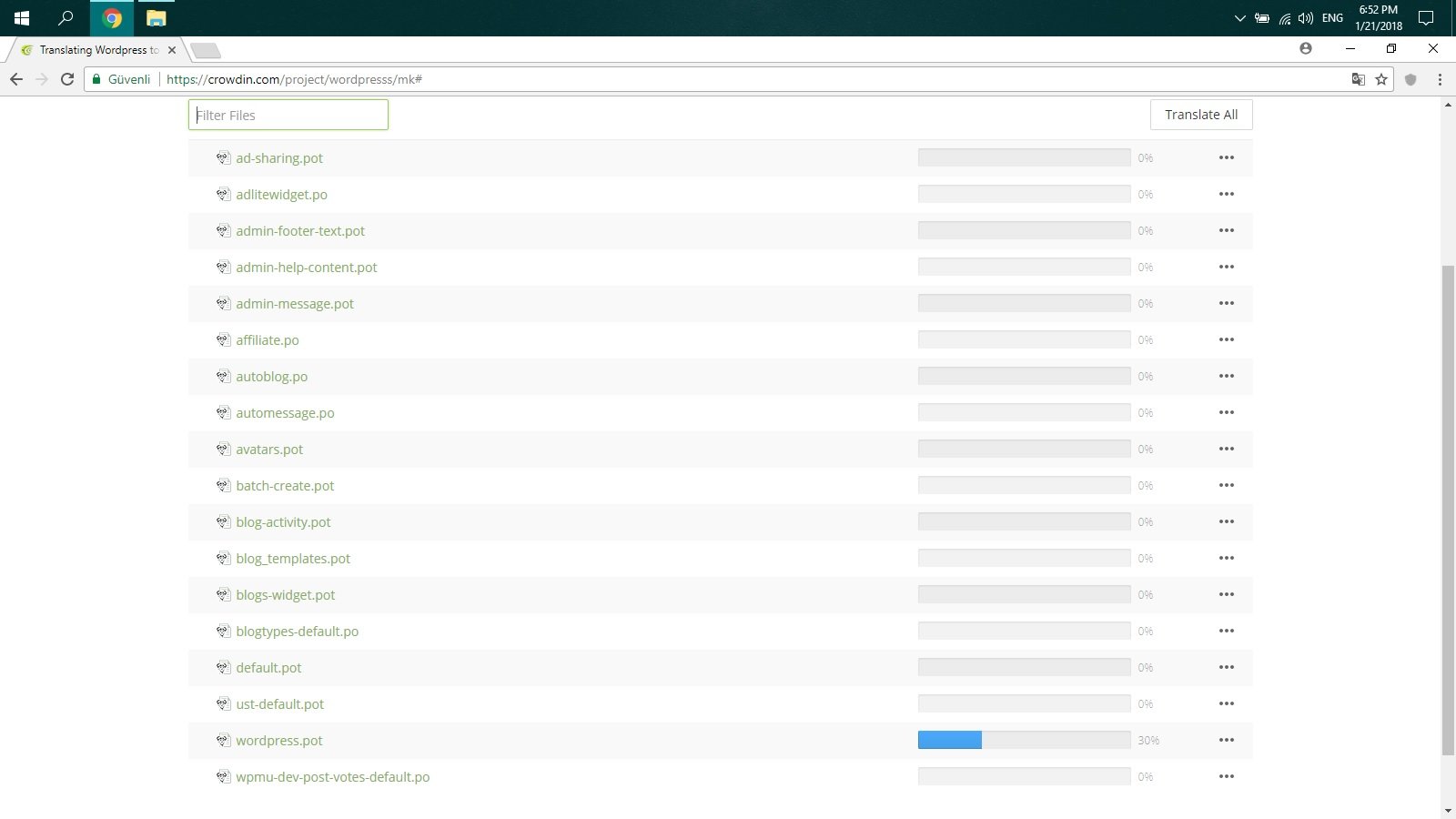
Task: Click the file icon beside avatars.pot
Action: [223, 449]
